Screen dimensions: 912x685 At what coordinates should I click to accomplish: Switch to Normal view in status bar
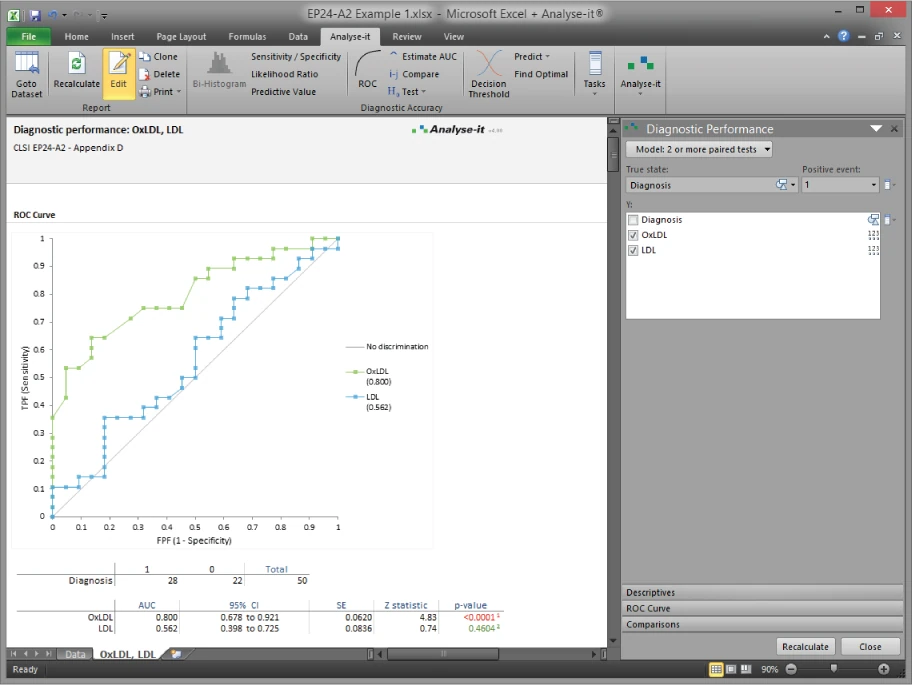pos(716,669)
